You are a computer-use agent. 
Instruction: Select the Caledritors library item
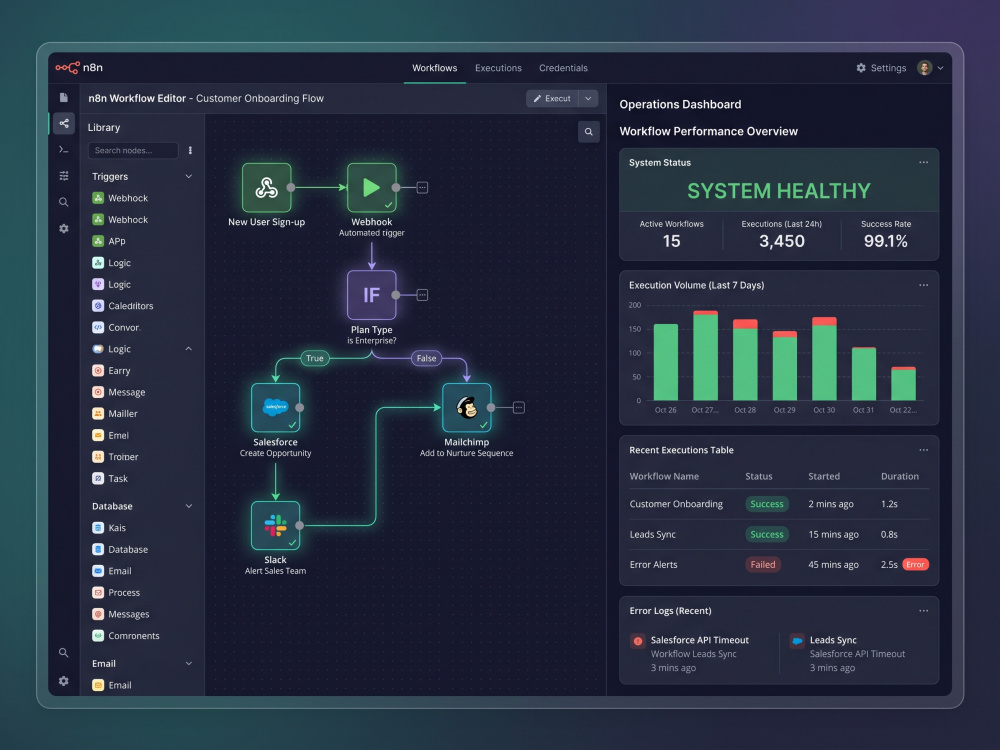[123, 306]
